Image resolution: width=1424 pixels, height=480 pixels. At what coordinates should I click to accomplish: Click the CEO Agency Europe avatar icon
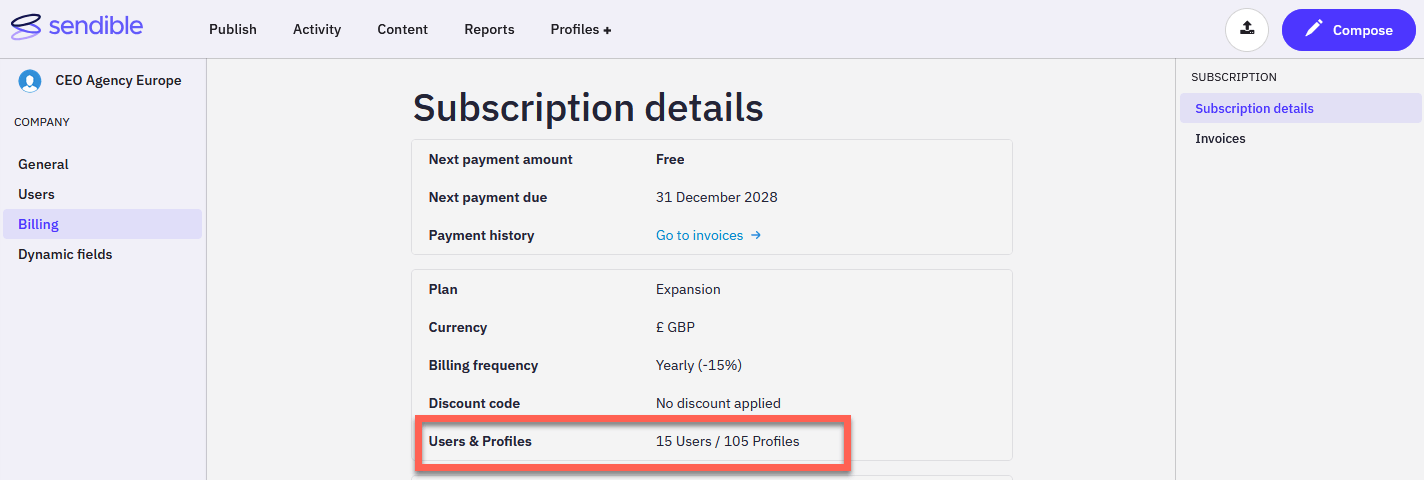pyautogui.click(x=30, y=81)
